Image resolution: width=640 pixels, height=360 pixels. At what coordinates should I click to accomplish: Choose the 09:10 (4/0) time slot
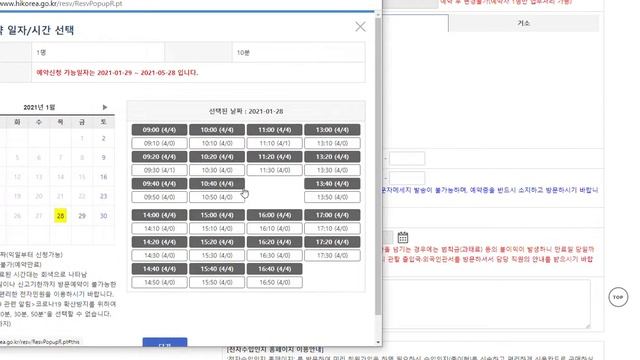(x=159, y=143)
